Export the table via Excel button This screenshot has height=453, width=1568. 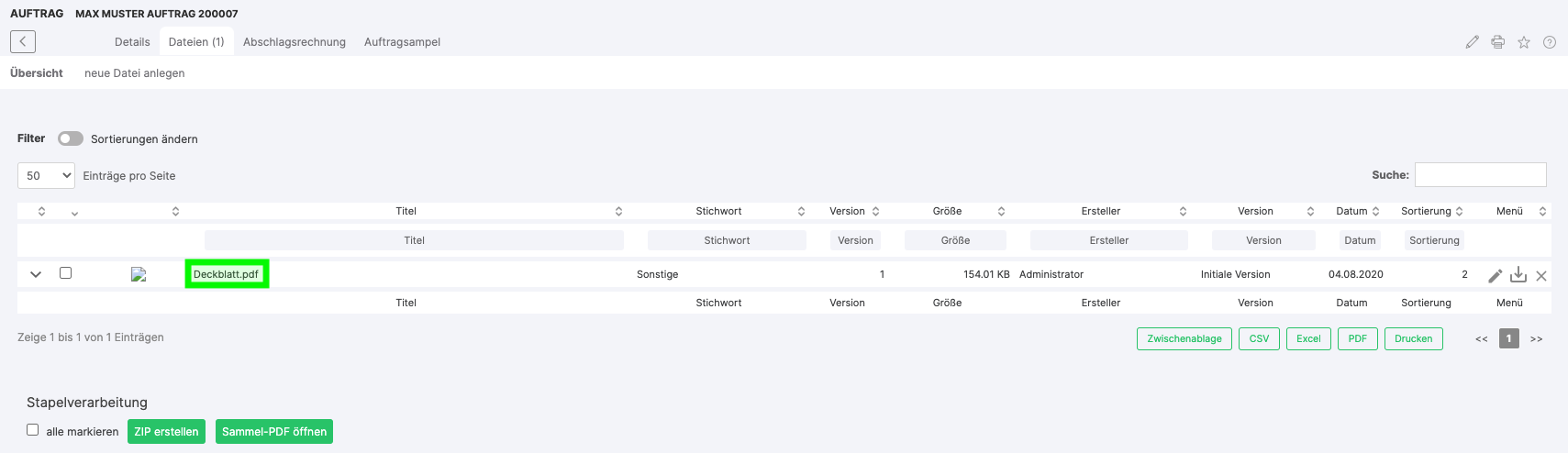point(1307,338)
